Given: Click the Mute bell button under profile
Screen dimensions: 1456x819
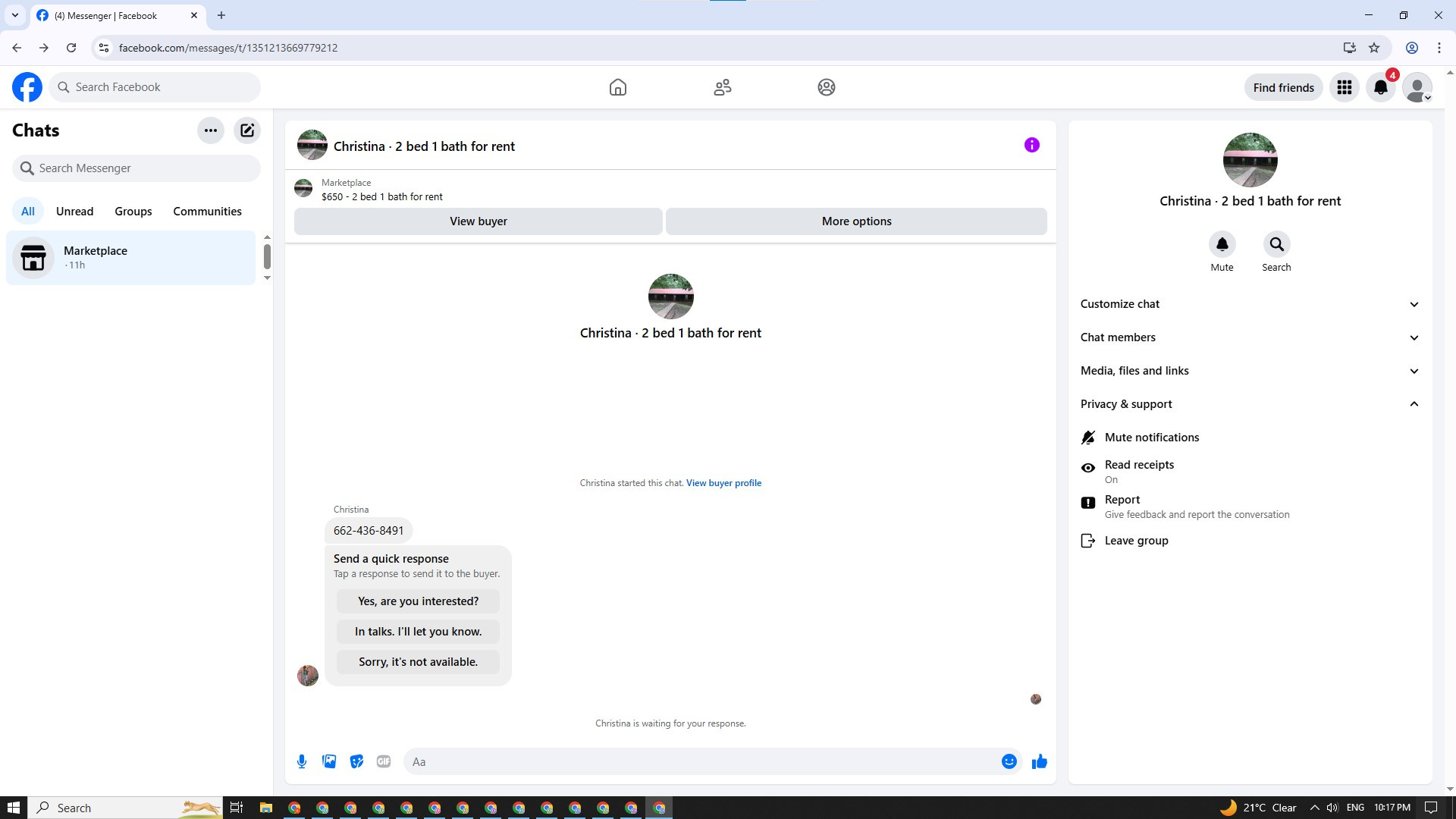Looking at the screenshot, I should pos(1222,245).
